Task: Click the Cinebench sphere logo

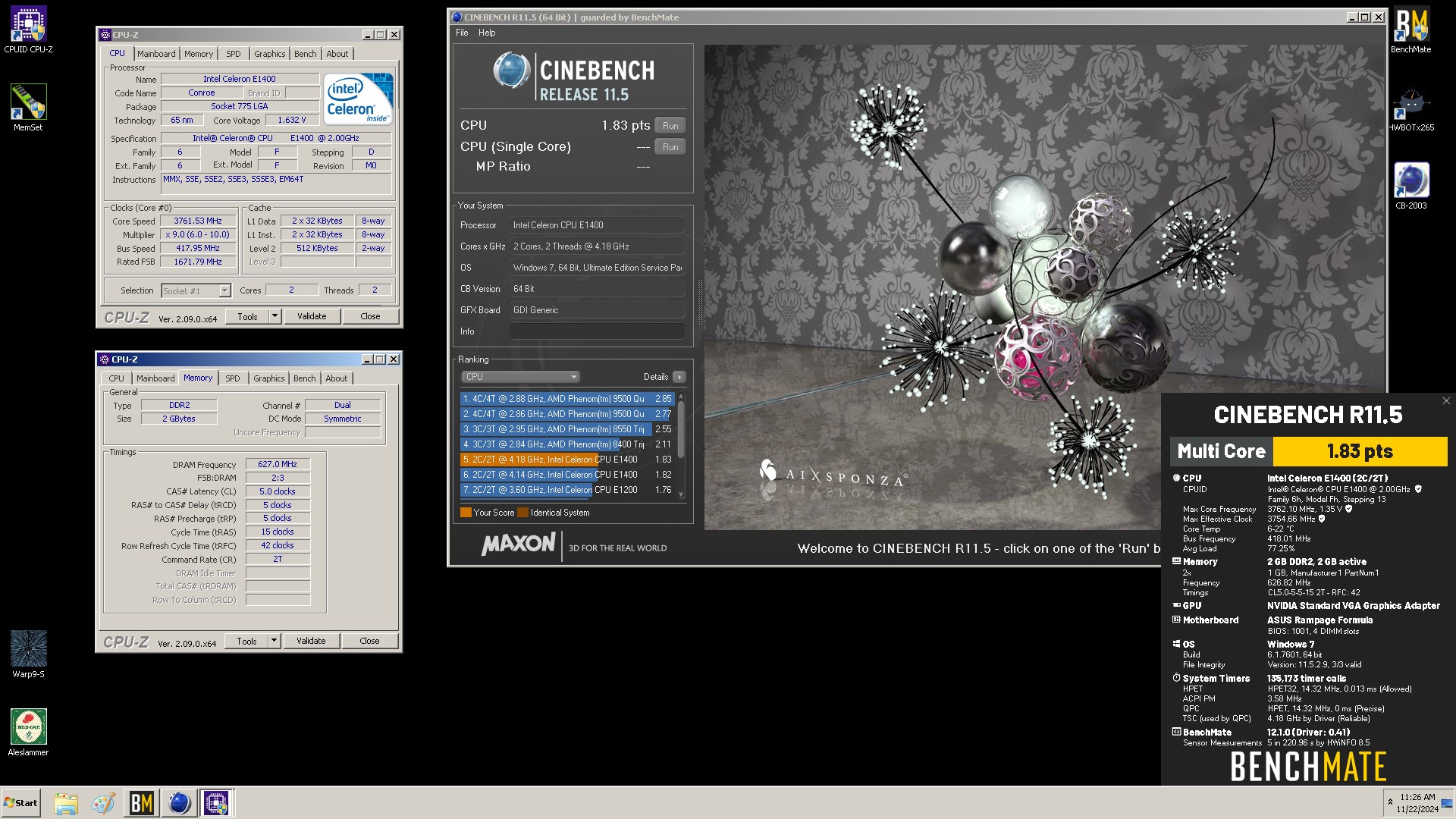Action: point(512,71)
